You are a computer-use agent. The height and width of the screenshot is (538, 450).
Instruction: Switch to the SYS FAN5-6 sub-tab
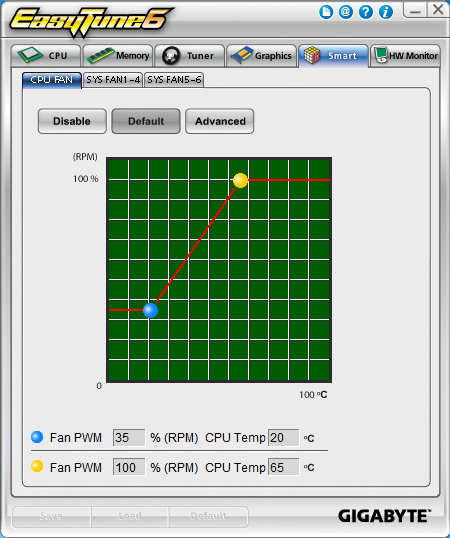point(174,80)
